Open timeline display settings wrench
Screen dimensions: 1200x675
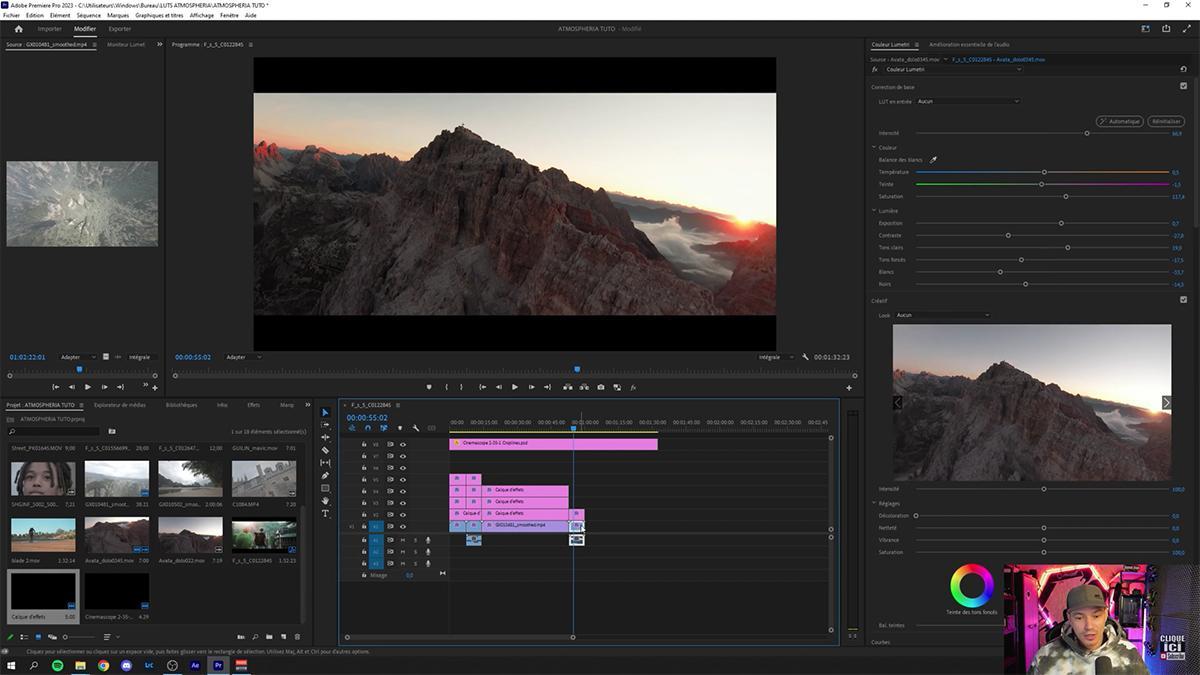(x=416, y=428)
